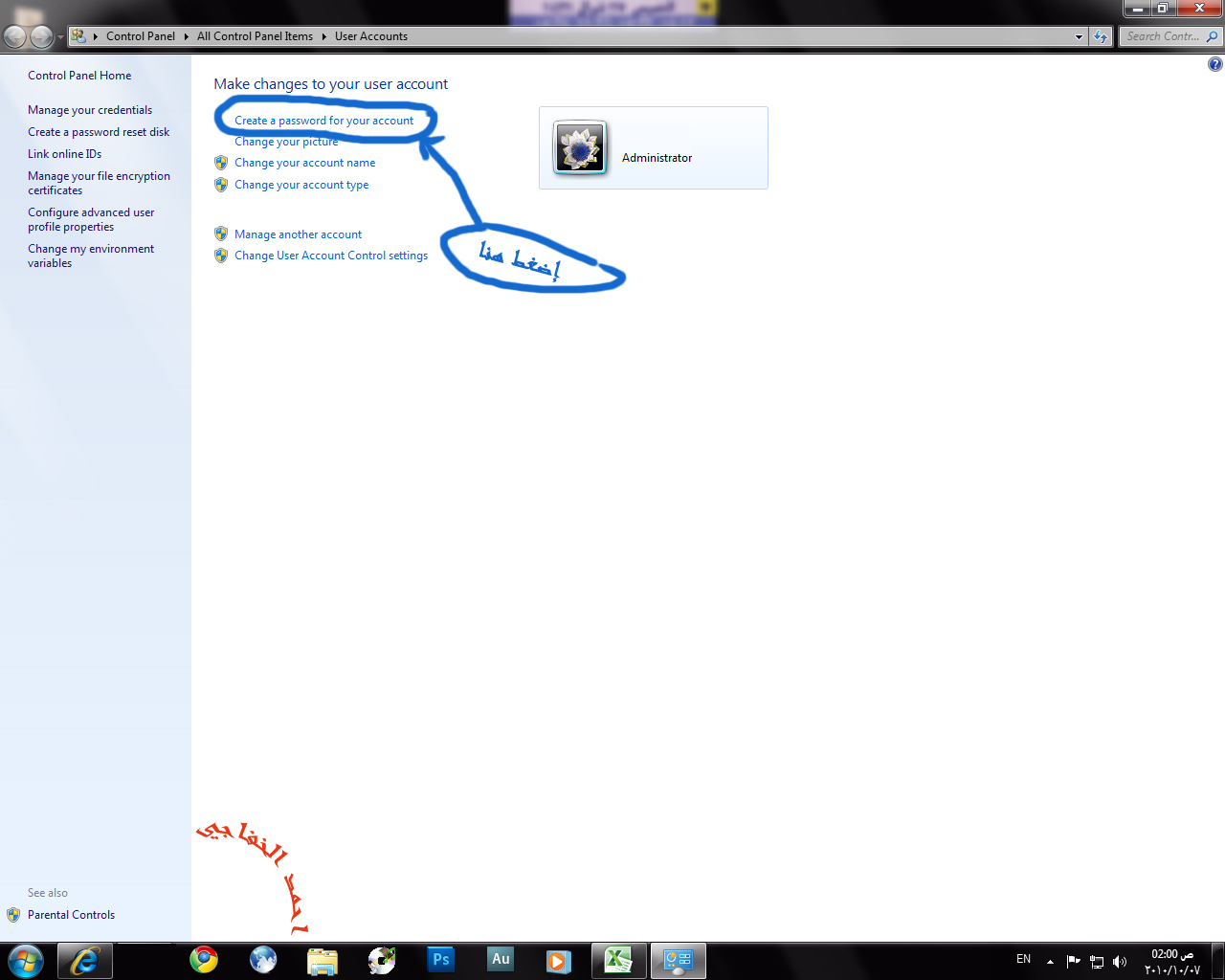This screenshot has width=1225, height=980.
Task: Open the Windows Start menu orb
Action: (26, 960)
